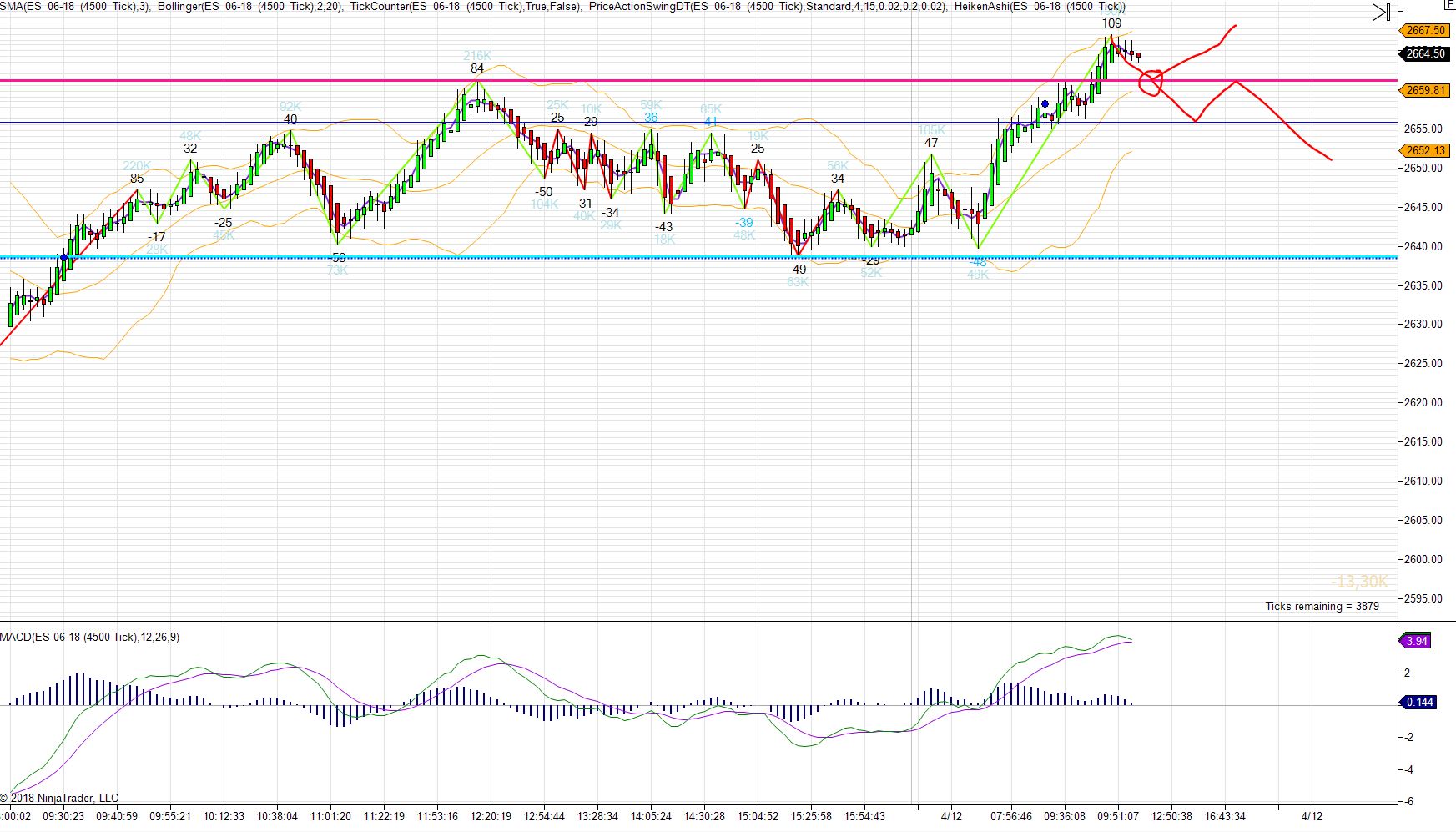
Task: Click the swing low label '-58'
Action: tap(337, 257)
